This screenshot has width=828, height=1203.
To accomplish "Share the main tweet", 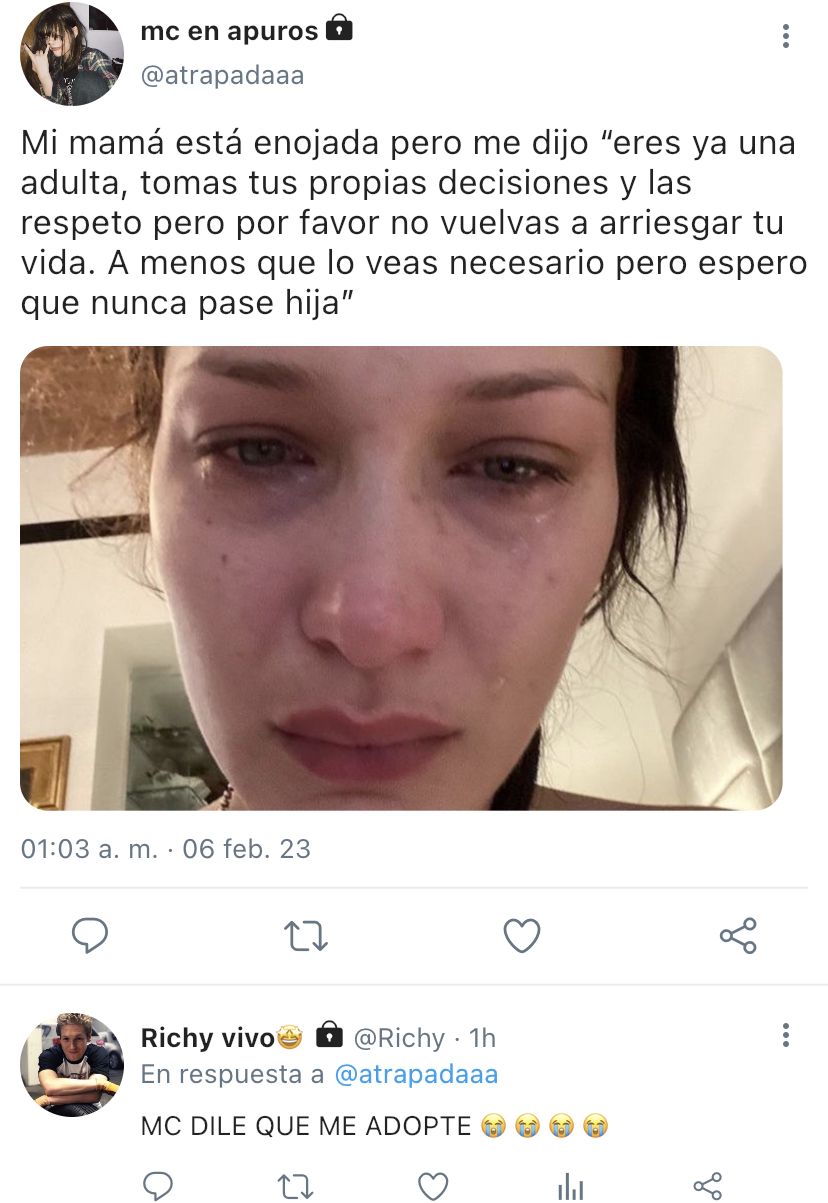I will 738,936.
